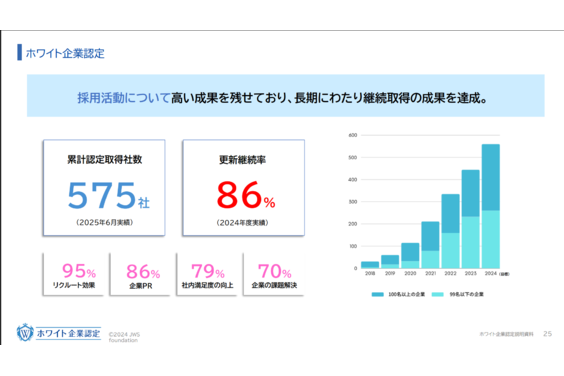
Task: Click the page number 25
Action: tap(547, 334)
